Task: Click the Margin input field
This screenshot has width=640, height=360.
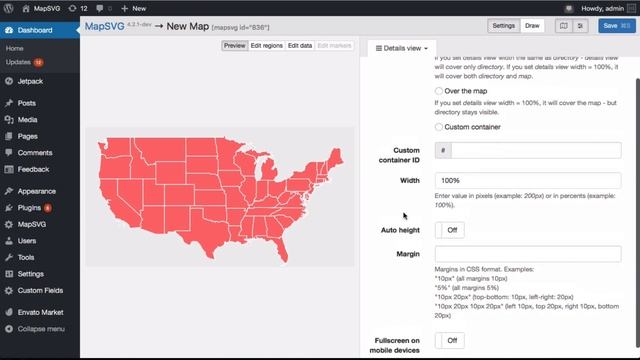Action: point(528,254)
